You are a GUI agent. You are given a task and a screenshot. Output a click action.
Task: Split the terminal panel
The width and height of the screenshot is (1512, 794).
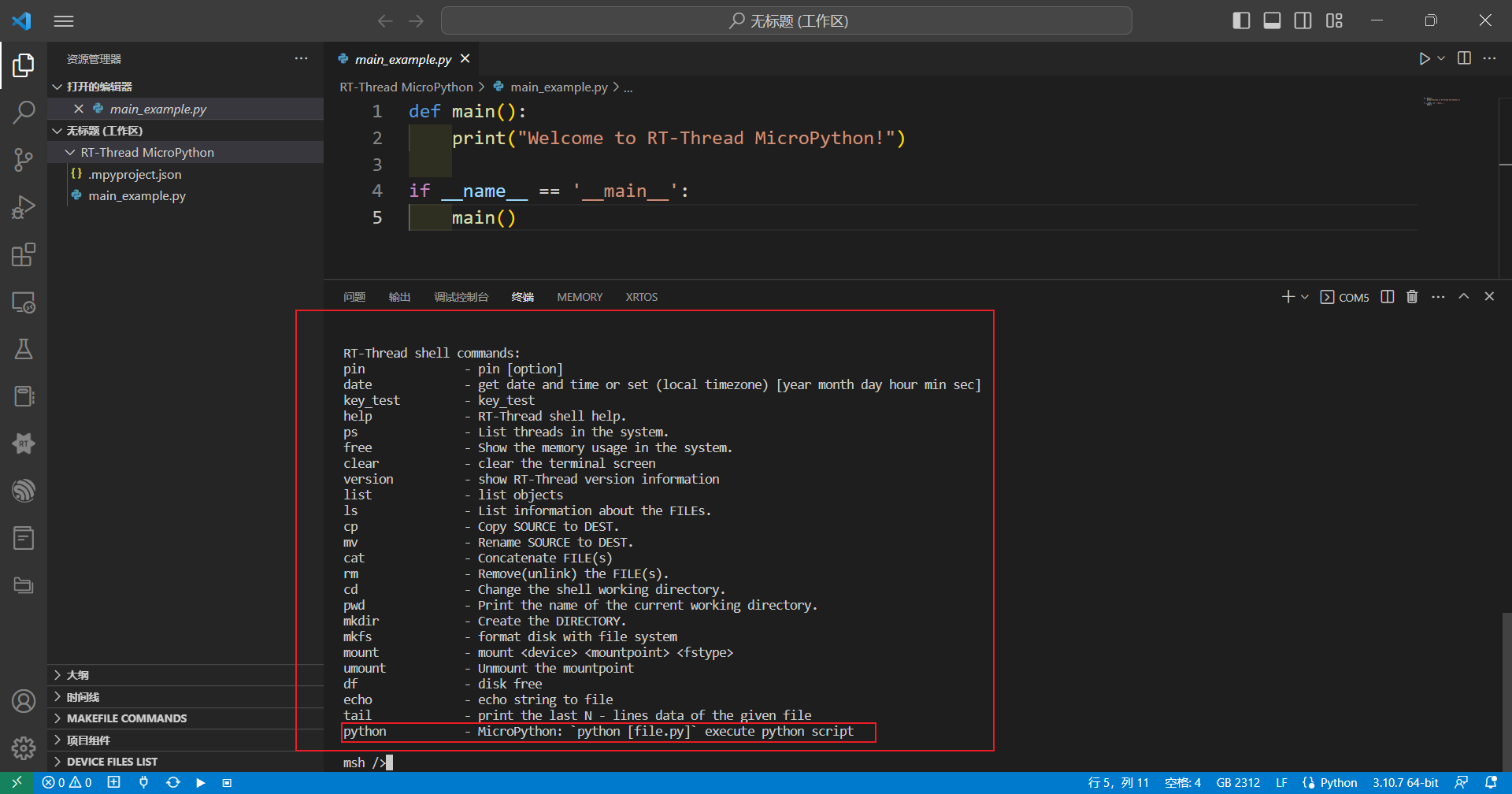(x=1388, y=296)
